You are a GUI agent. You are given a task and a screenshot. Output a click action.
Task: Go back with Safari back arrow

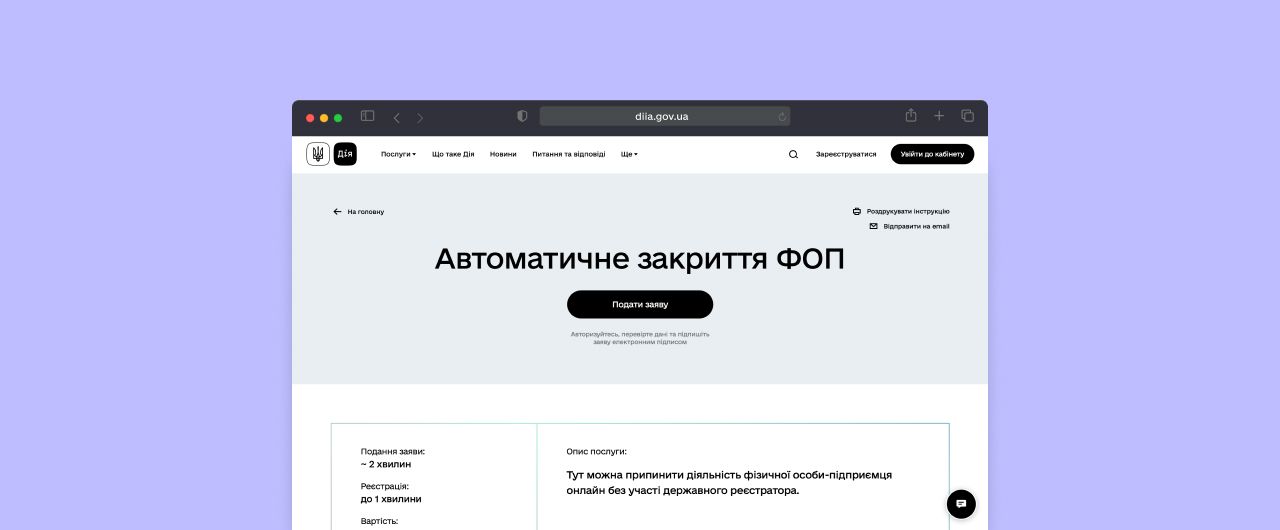(x=396, y=117)
